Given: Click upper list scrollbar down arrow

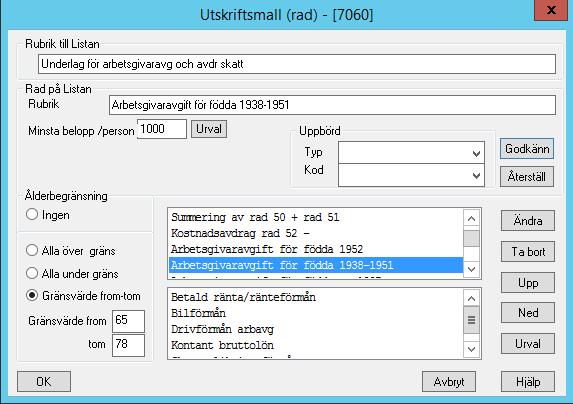Looking at the screenshot, I should pos(471,270).
